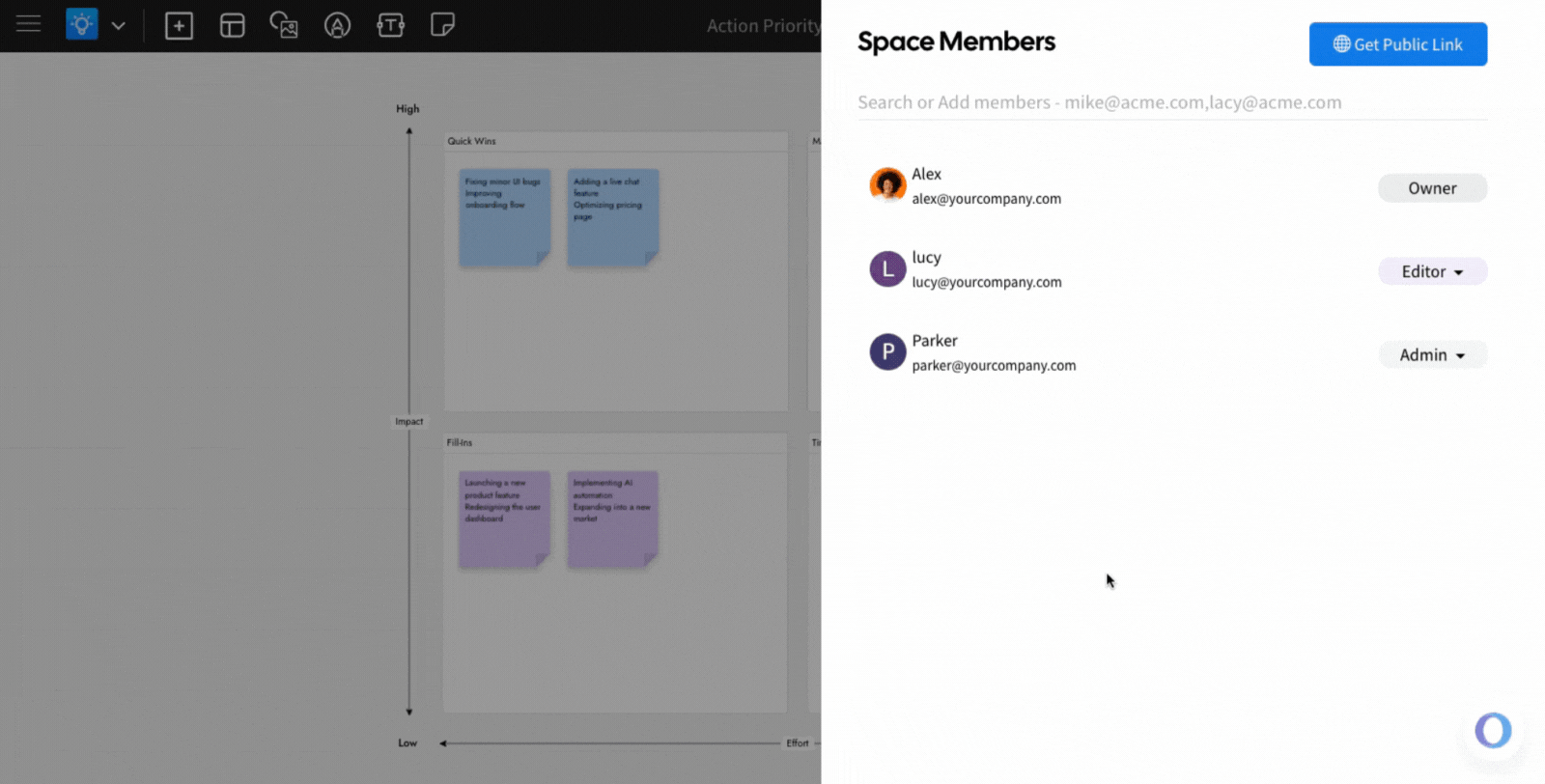Click the Owner role badge for Alex
This screenshot has height=784, width=1545.
[1432, 188]
